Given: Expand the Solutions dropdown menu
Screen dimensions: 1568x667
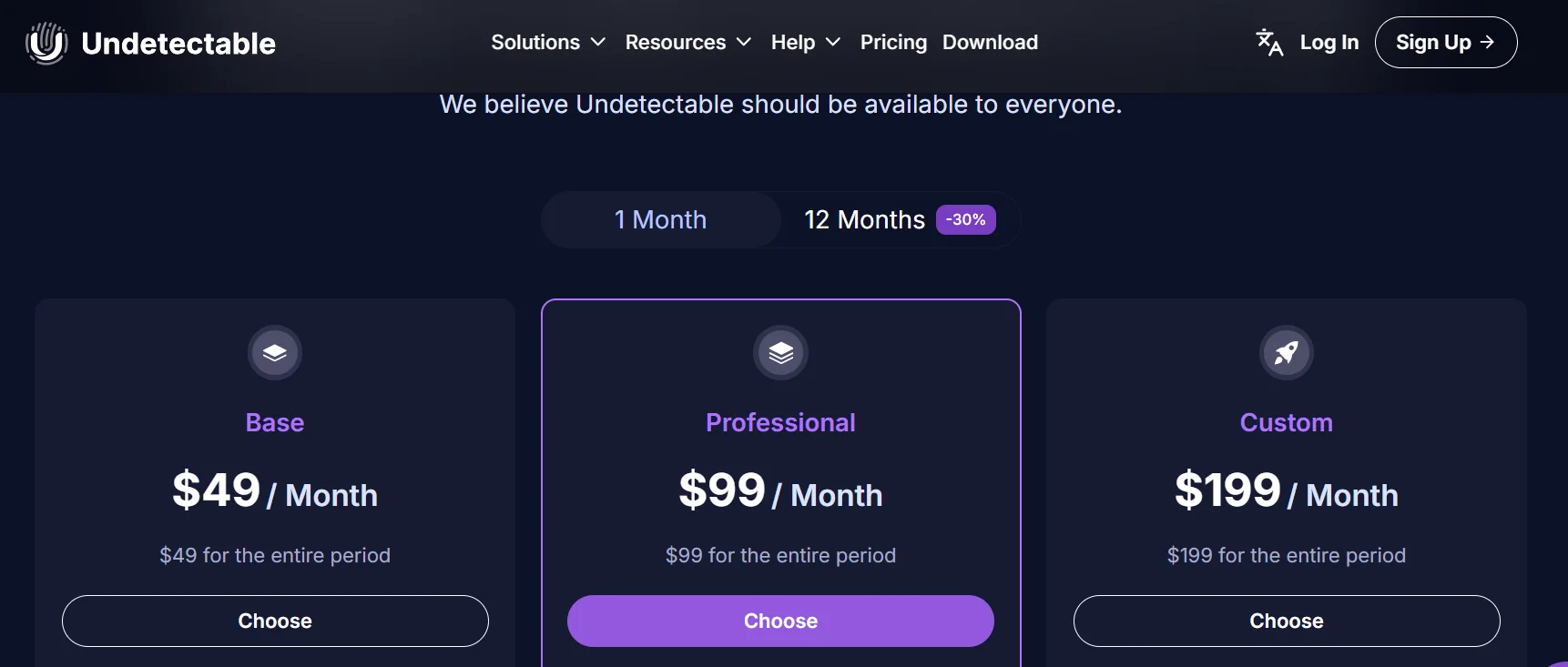Looking at the screenshot, I should point(548,42).
